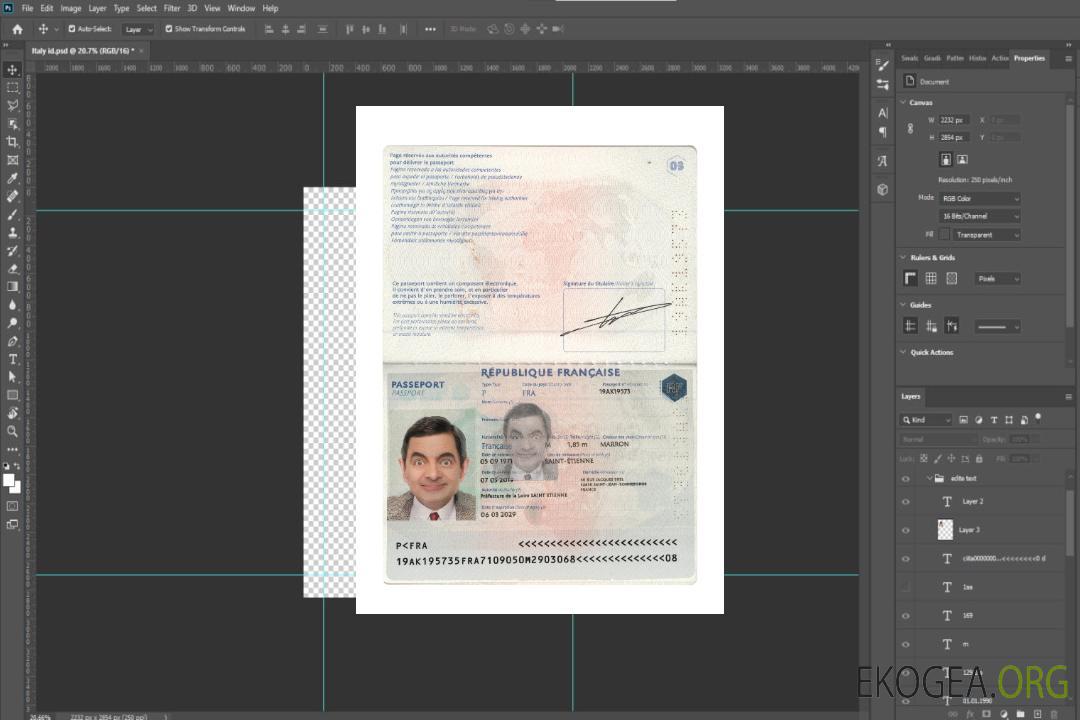Select the Rectangular Marquee tool
Viewport: 1080px width, 720px height.
tap(12, 88)
